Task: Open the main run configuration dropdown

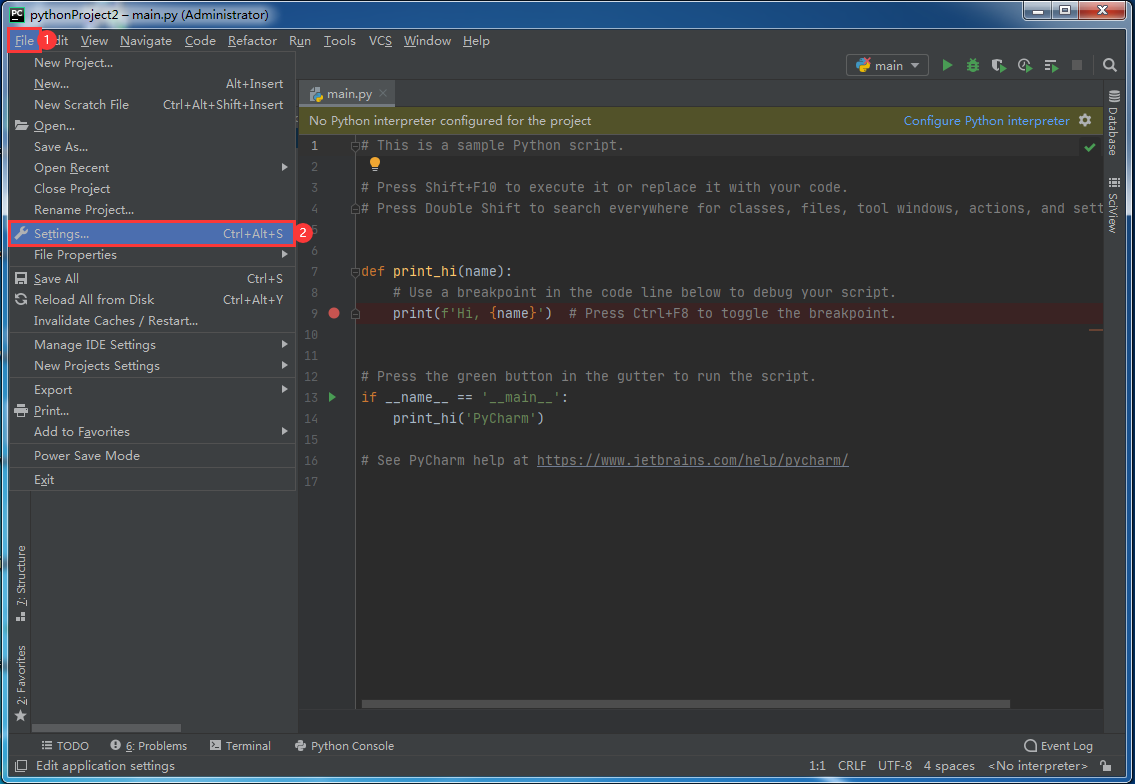Action: (x=888, y=64)
